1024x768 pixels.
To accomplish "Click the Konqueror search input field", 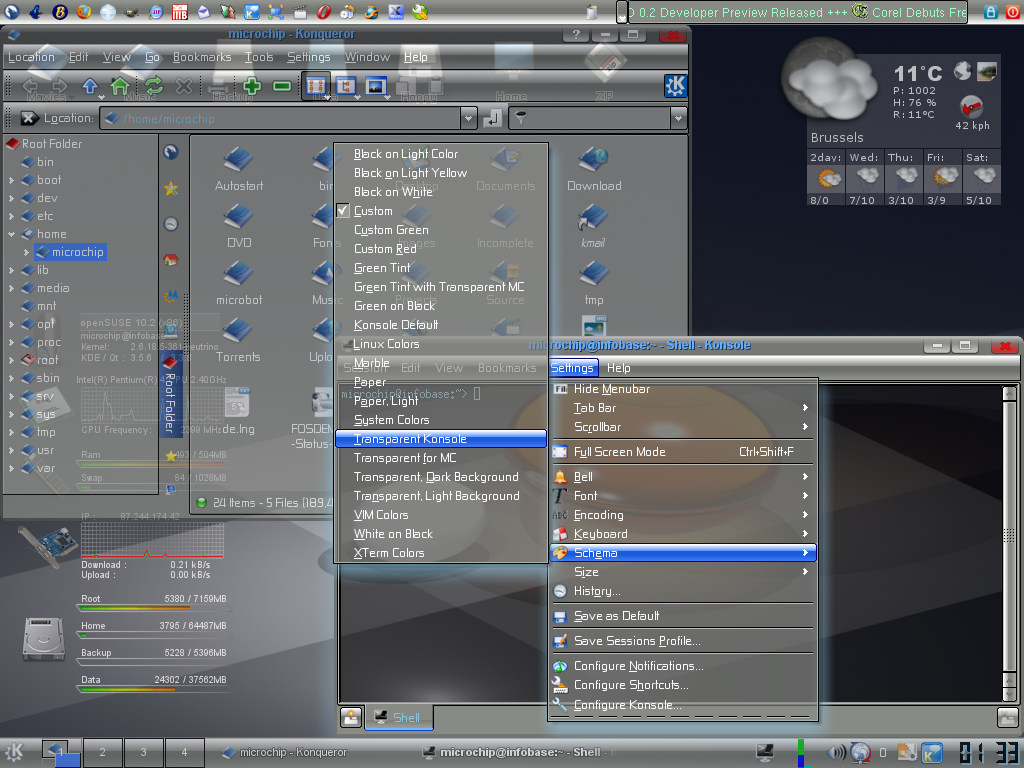I will pyautogui.click(x=590, y=118).
